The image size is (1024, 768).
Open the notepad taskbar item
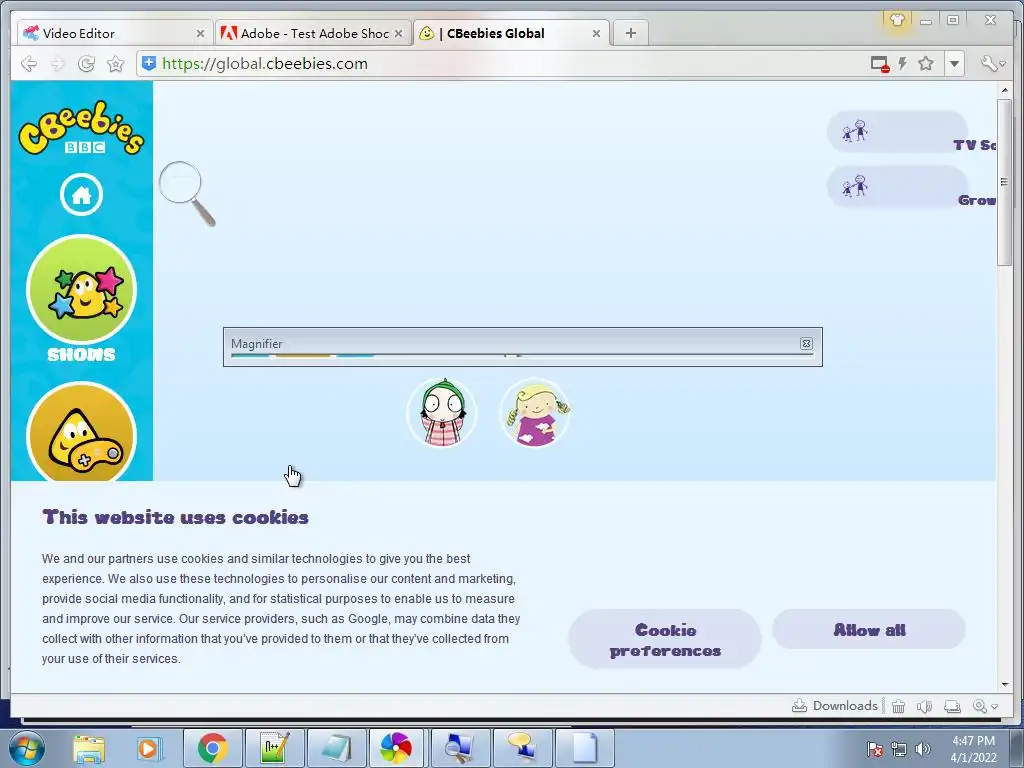(336, 748)
